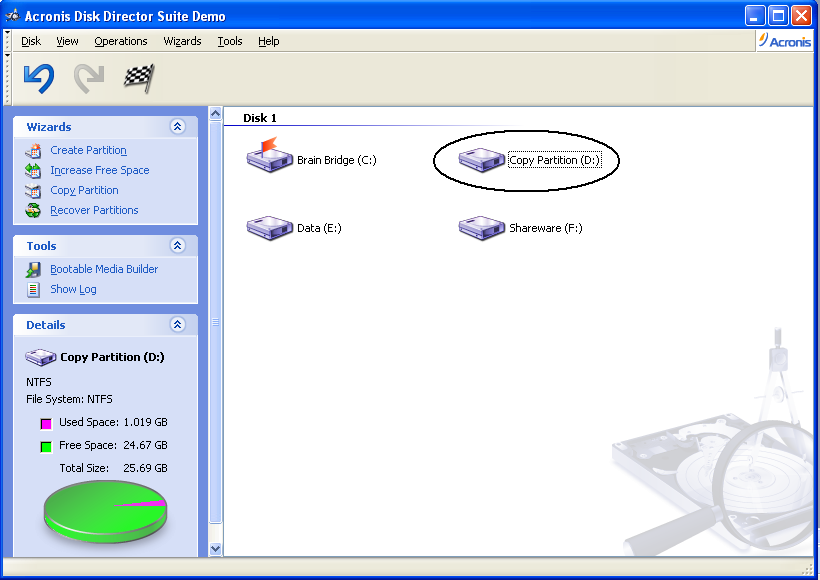Click the Wizards panel title
This screenshot has height=580, width=820.
49,127
